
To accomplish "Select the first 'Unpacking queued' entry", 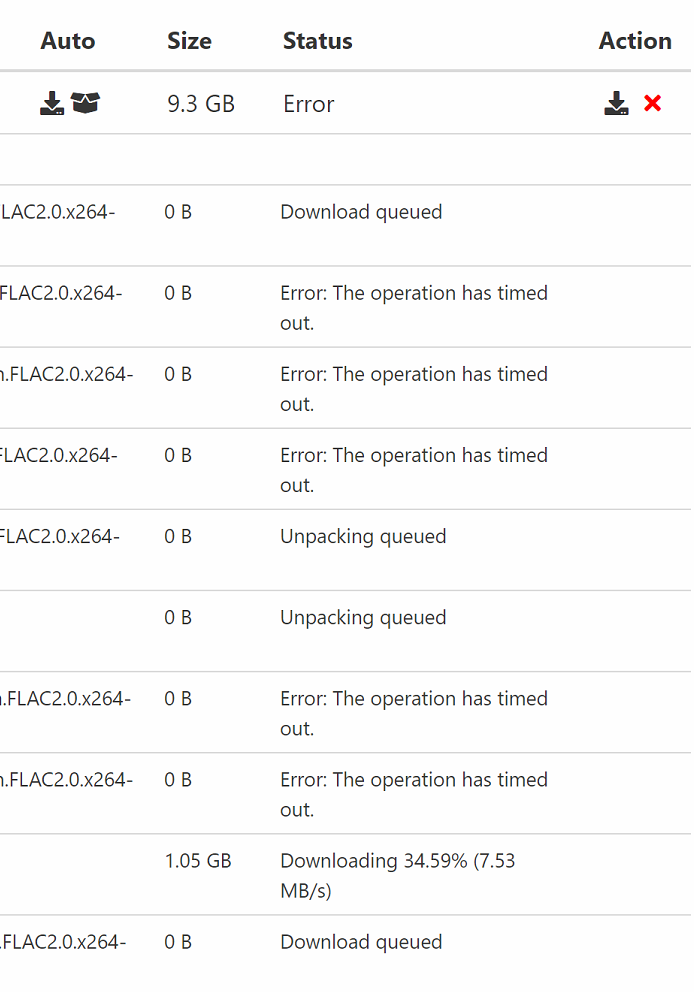I will point(363,536).
